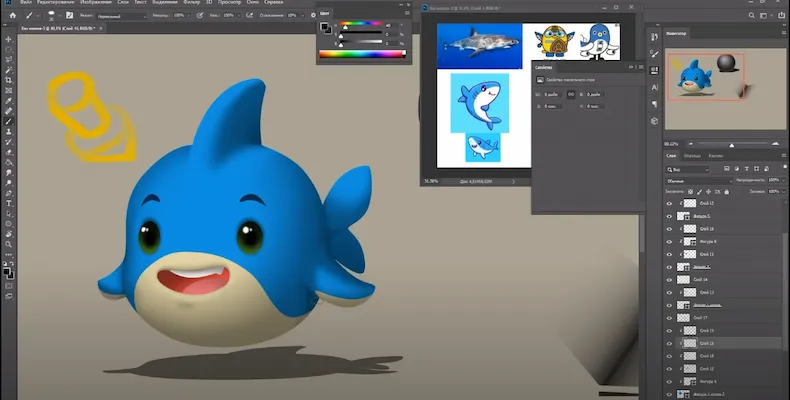Screen dimensions: 790x400
Task: Open the layer filter type dropdown
Action: [x=690, y=170]
